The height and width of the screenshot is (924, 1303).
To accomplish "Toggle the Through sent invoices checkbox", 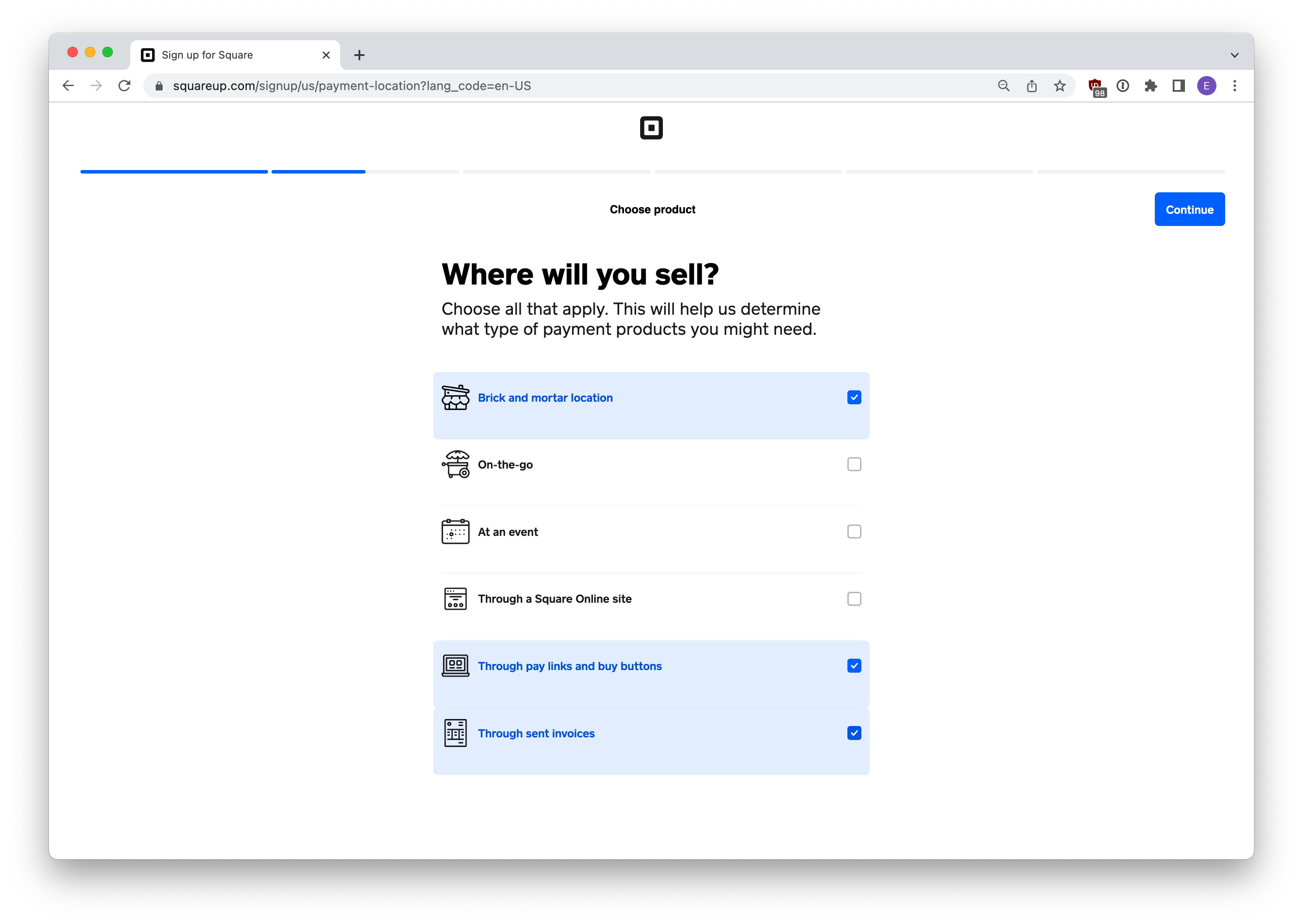I will 854,732.
